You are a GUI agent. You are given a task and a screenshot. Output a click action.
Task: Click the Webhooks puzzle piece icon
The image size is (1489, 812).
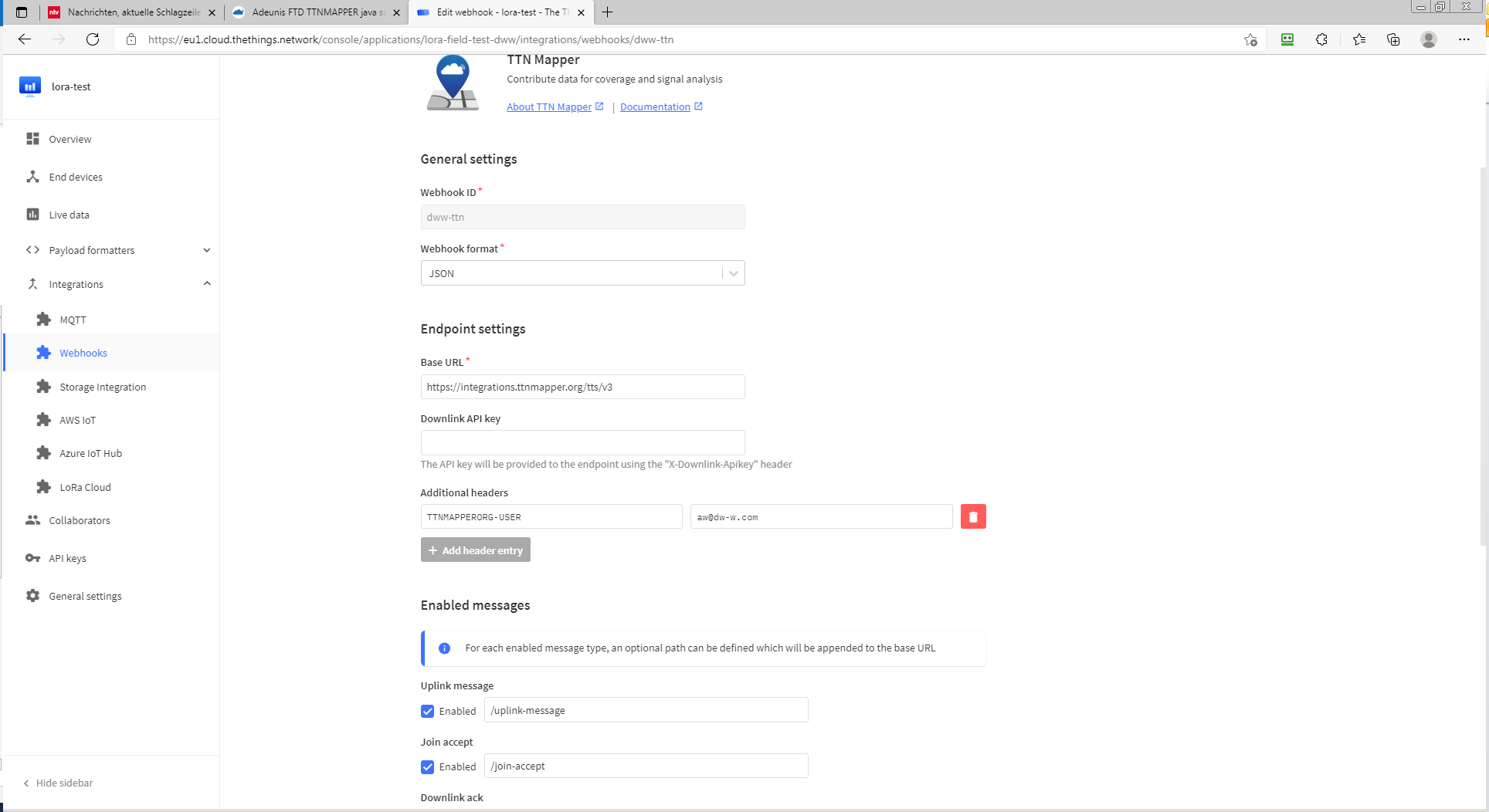(x=44, y=353)
